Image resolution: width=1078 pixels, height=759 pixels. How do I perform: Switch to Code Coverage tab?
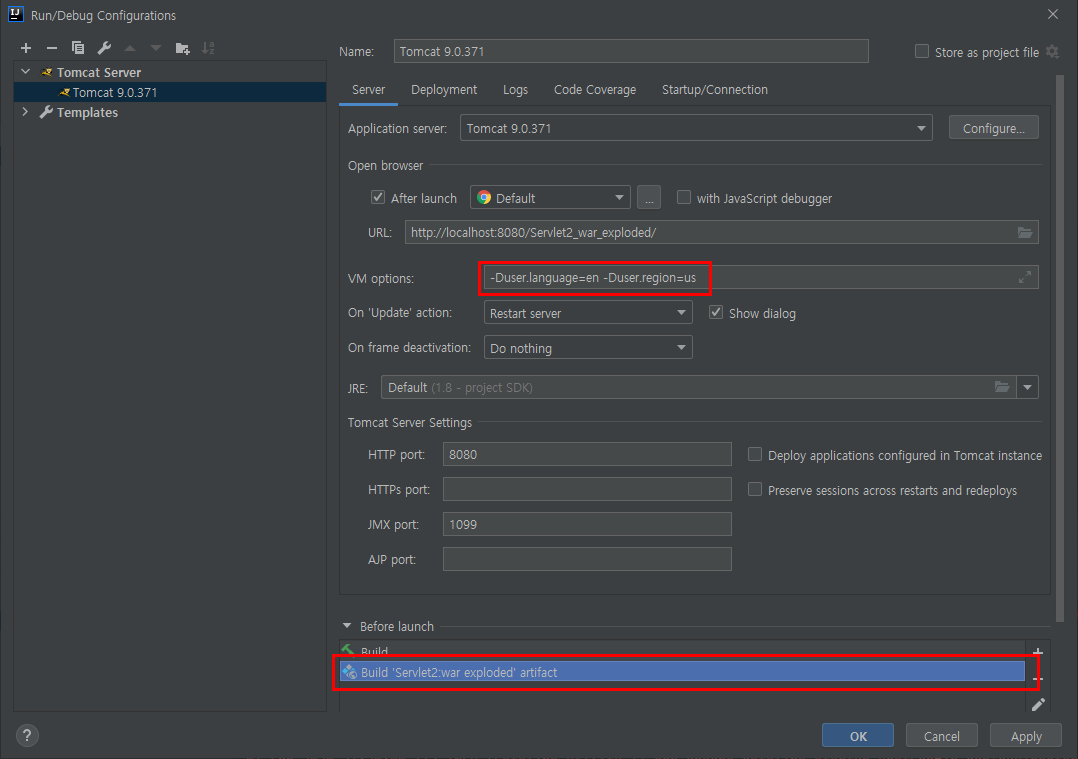point(595,89)
